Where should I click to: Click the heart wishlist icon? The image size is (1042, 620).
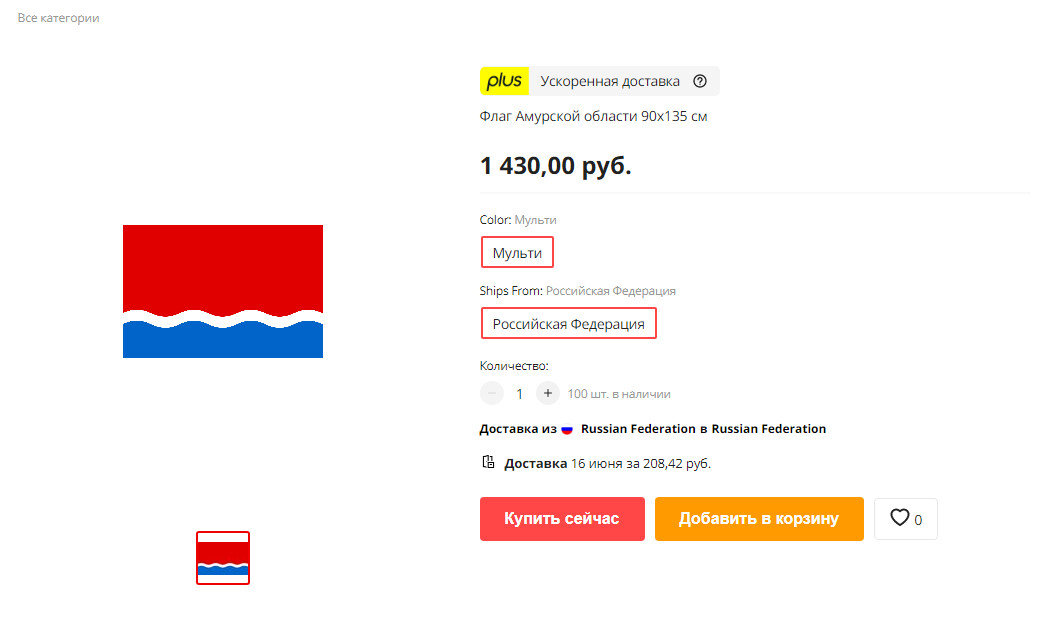click(x=899, y=518)
